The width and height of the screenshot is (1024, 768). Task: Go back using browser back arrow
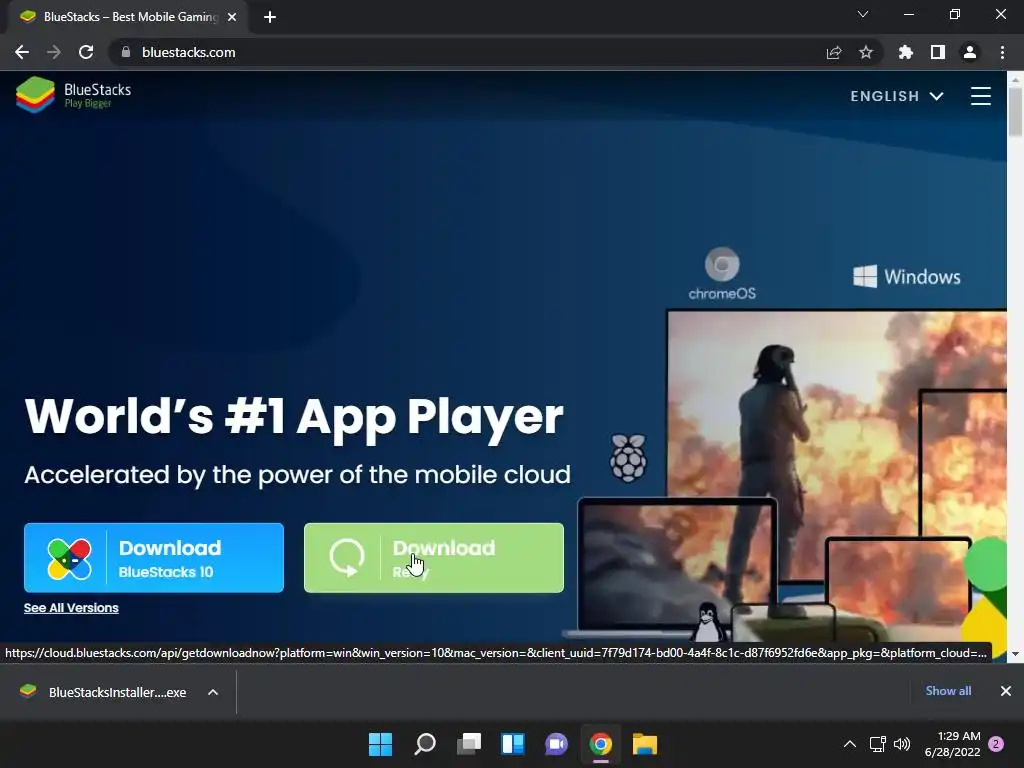click(22, 52)
